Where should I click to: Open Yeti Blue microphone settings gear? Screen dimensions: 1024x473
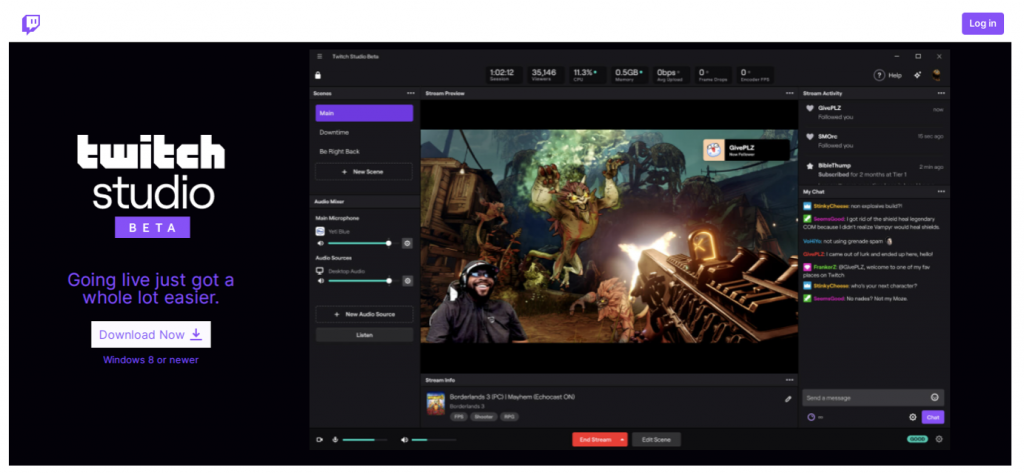[x=407, y=243]
